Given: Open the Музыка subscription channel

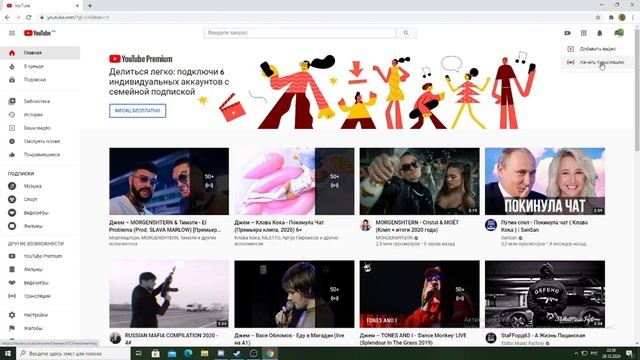Looking at the screenshot, I should pos(40,186).
